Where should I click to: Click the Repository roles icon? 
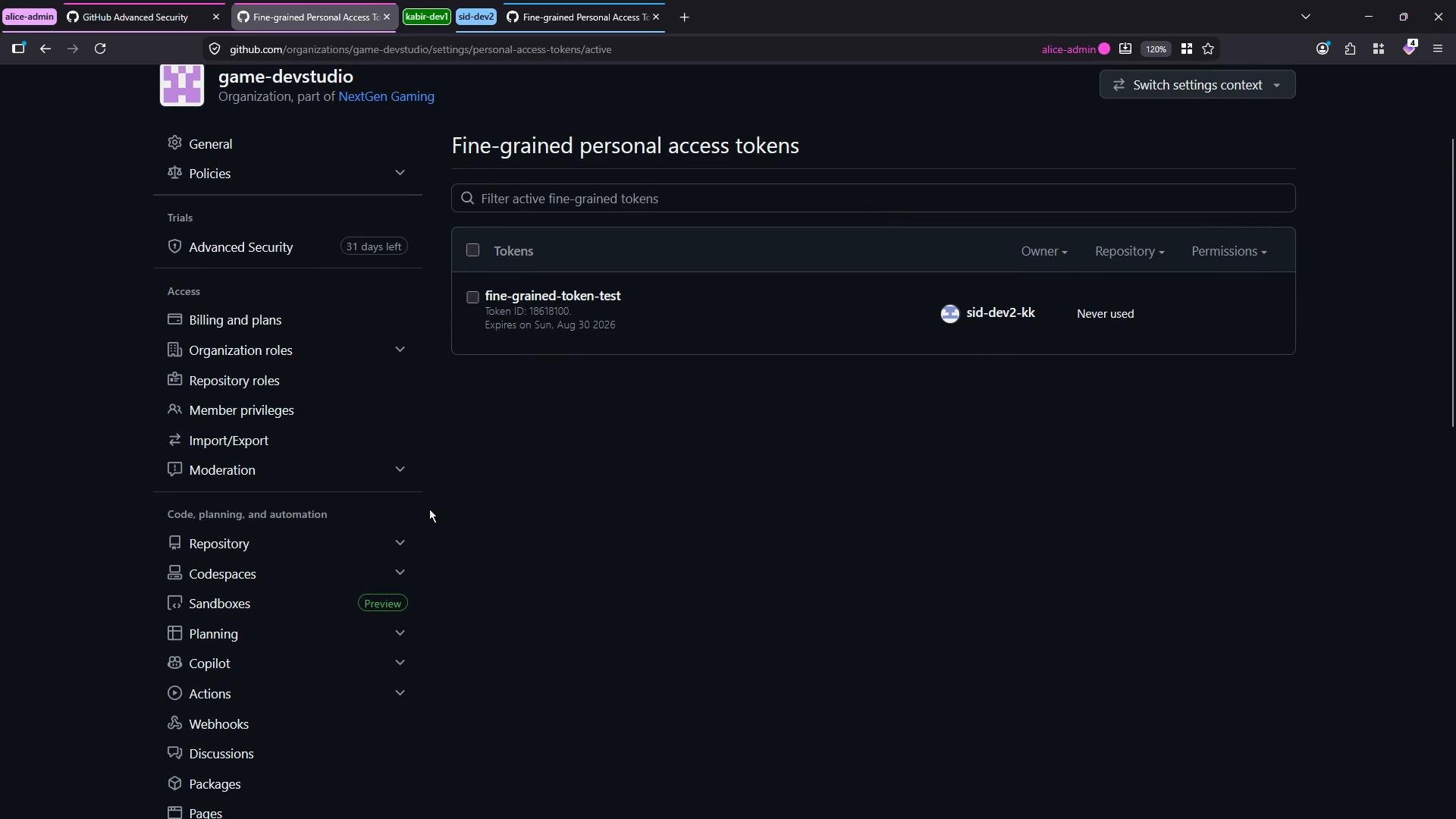coord(174,379)
